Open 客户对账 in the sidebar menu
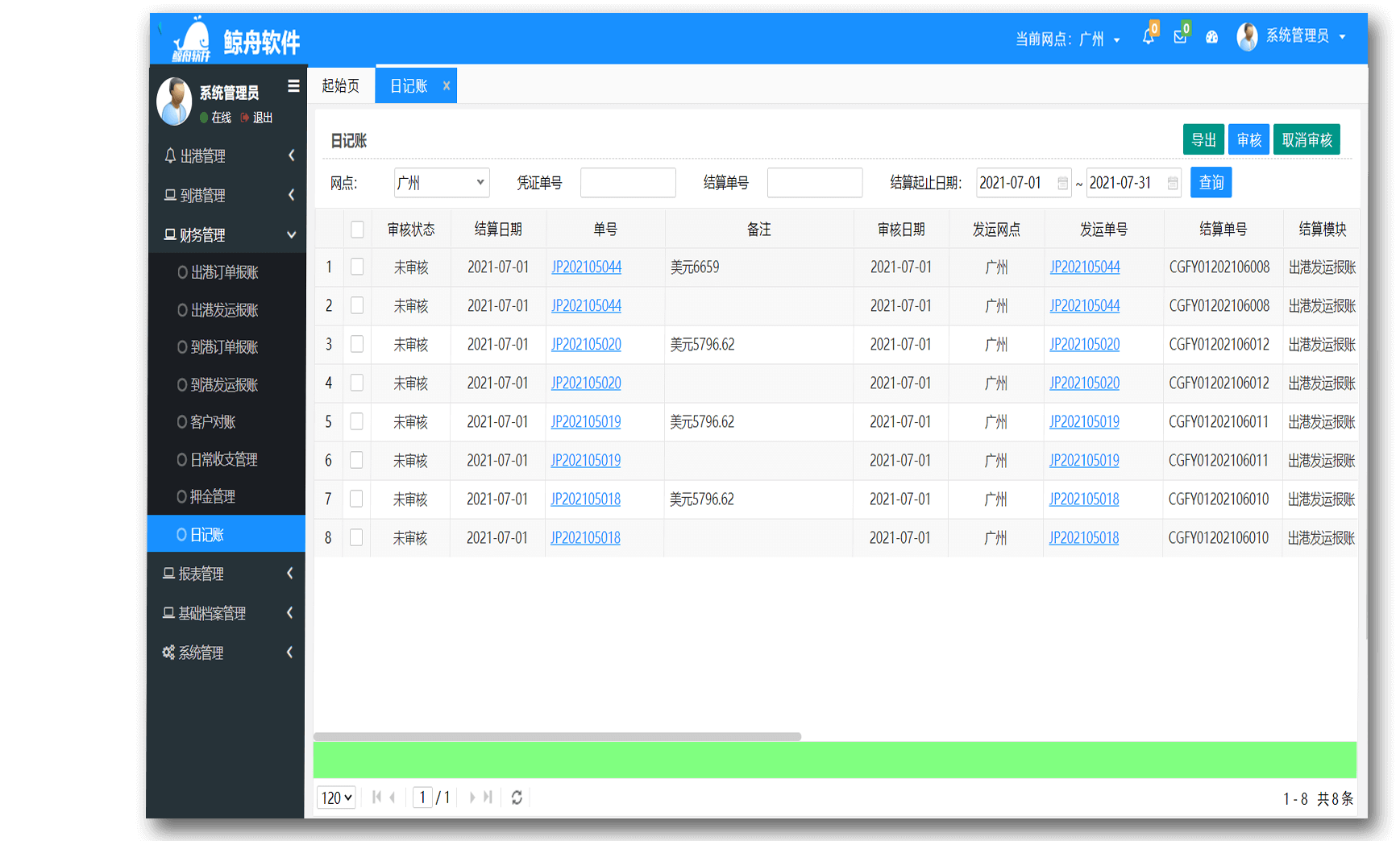The width and height of the screenshot is (1400, 841). (x=213, y=422)
